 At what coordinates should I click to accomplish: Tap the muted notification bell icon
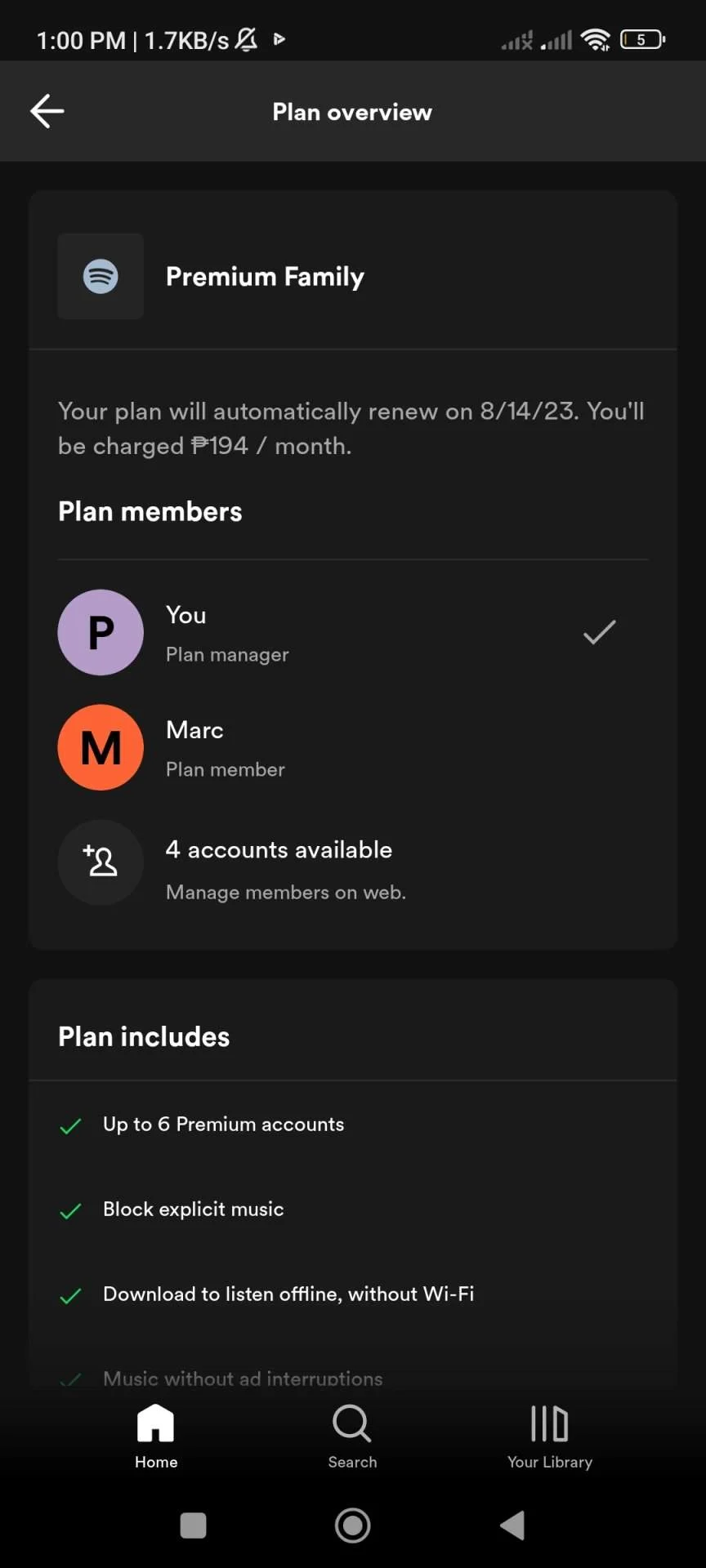[246, 38]
